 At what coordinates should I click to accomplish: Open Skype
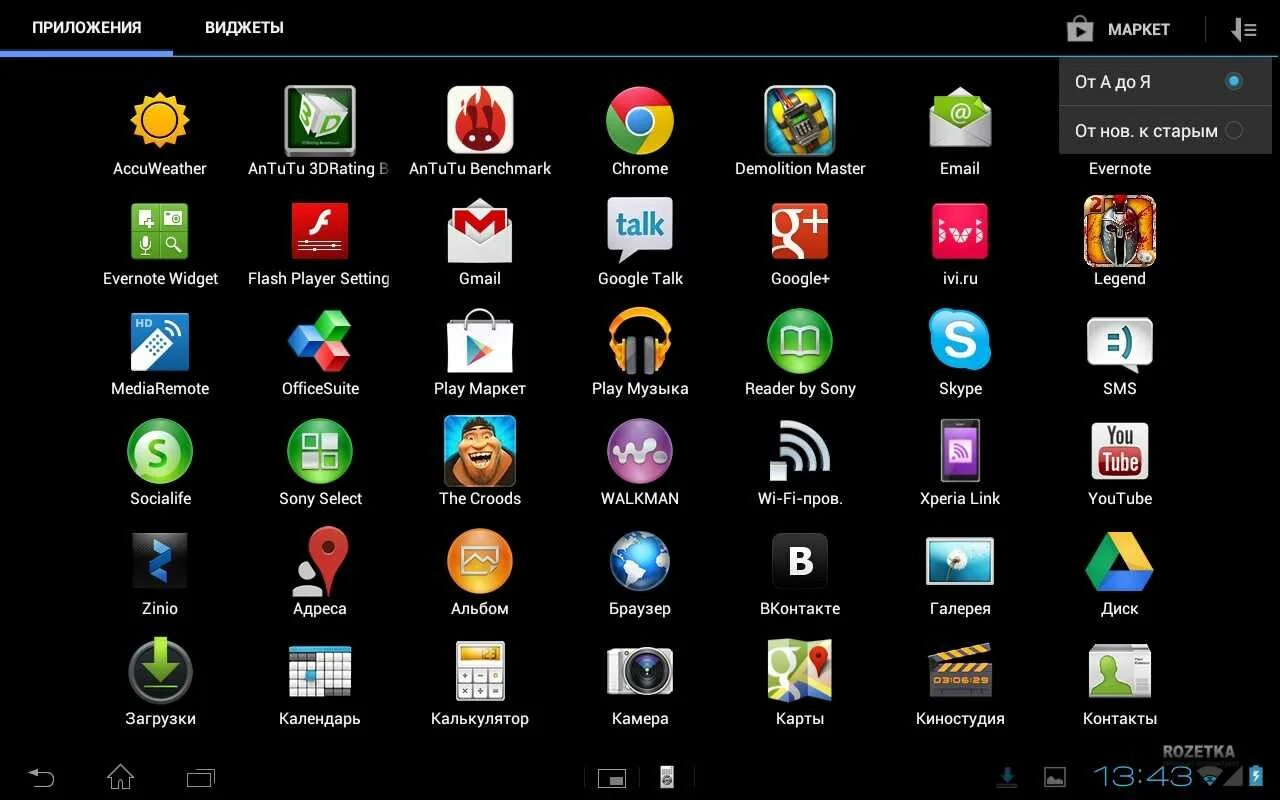(960, 341)
